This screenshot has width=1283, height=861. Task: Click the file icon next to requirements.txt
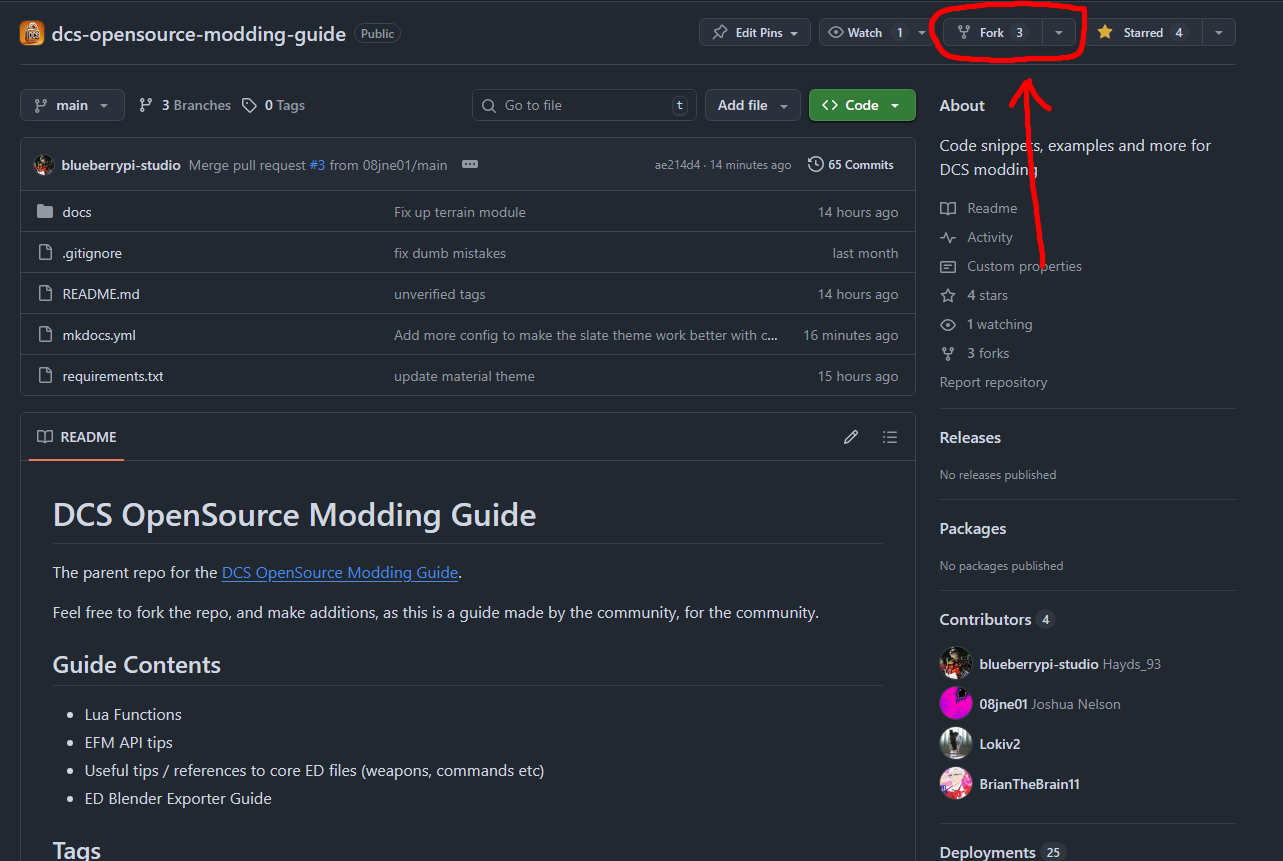(x=44, y=376)
